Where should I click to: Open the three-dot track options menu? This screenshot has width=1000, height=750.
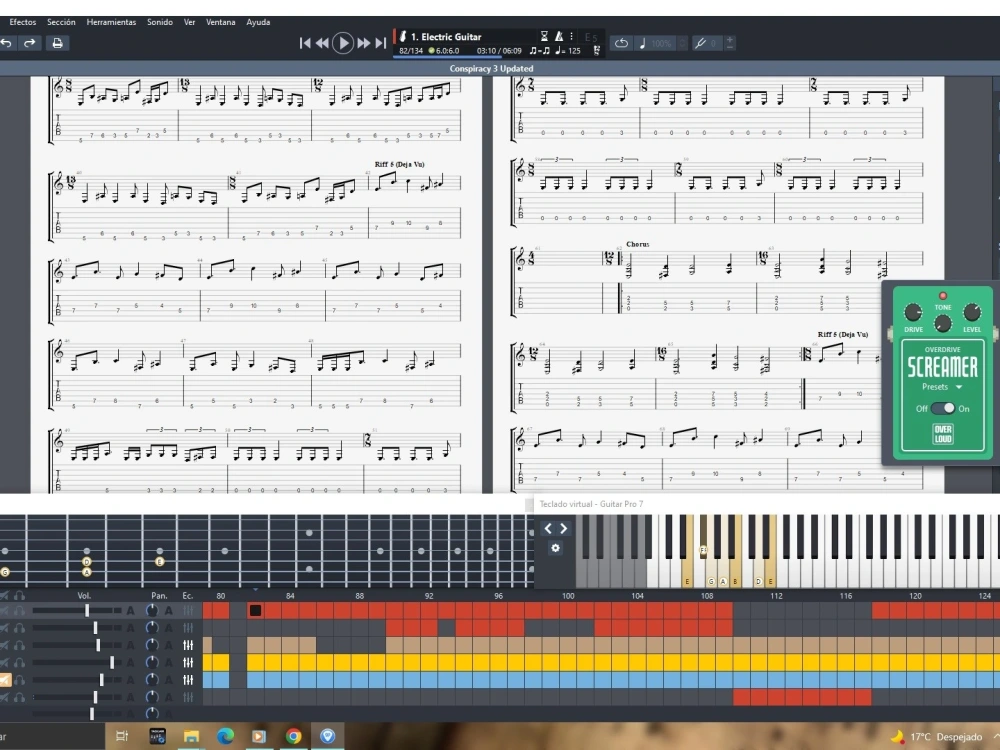pyautogui.click(x=571, y=36)
